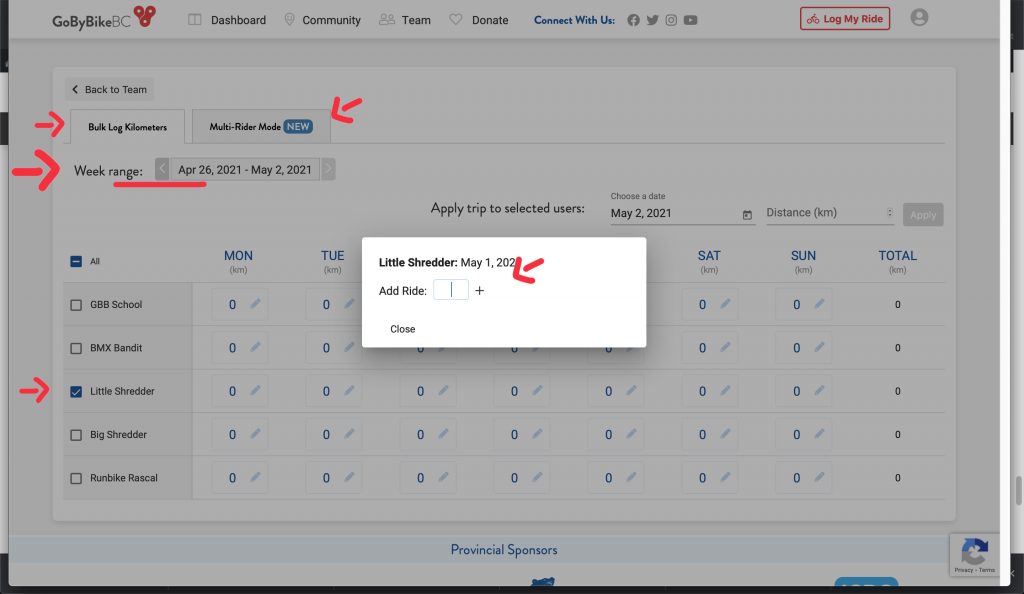Open the Twitter link icon

[652, 20]
